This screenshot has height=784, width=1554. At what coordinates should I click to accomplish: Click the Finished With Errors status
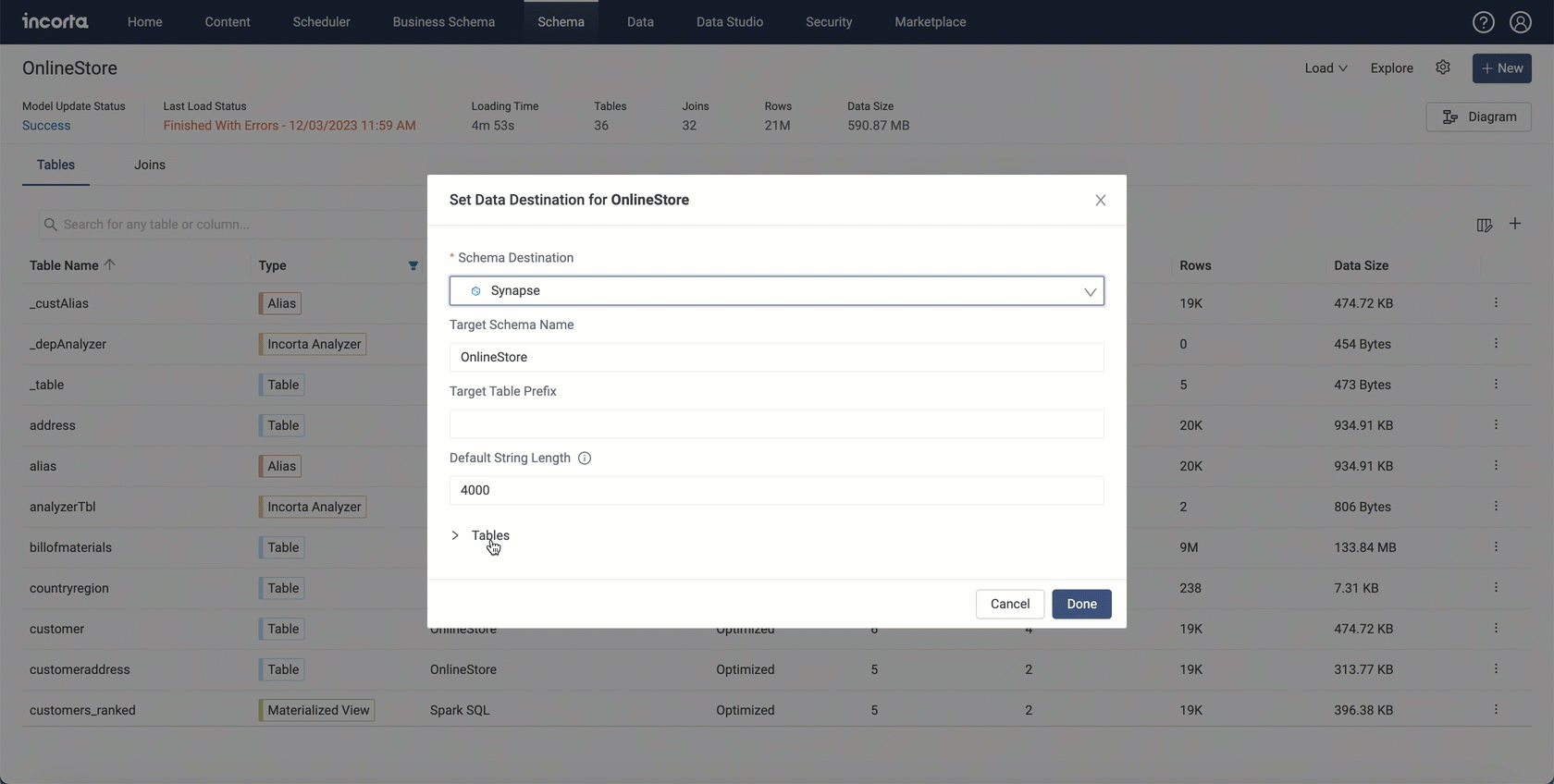[x=290, y=126]
